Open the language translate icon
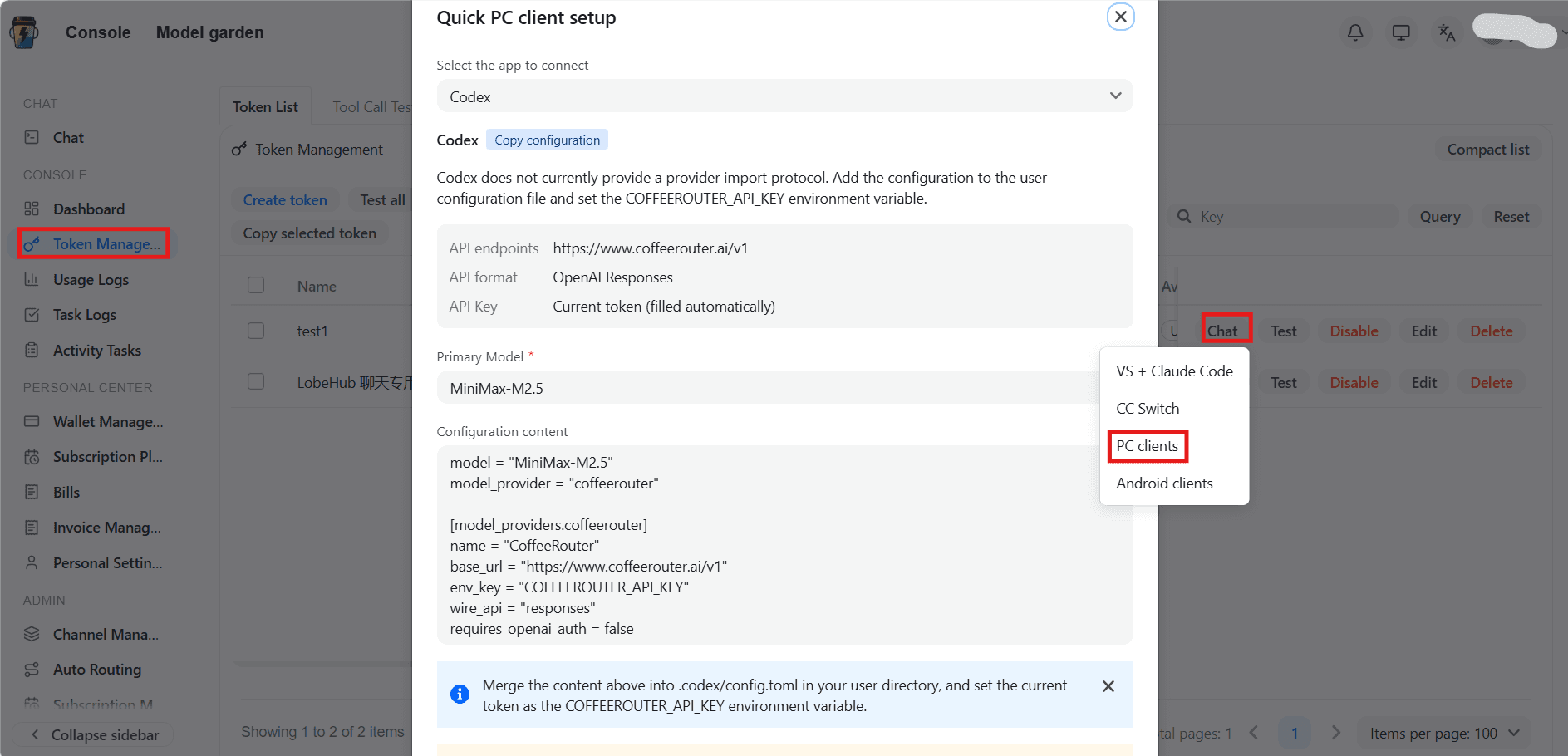The image size is (1568, 756). [x=1447, y=32]
